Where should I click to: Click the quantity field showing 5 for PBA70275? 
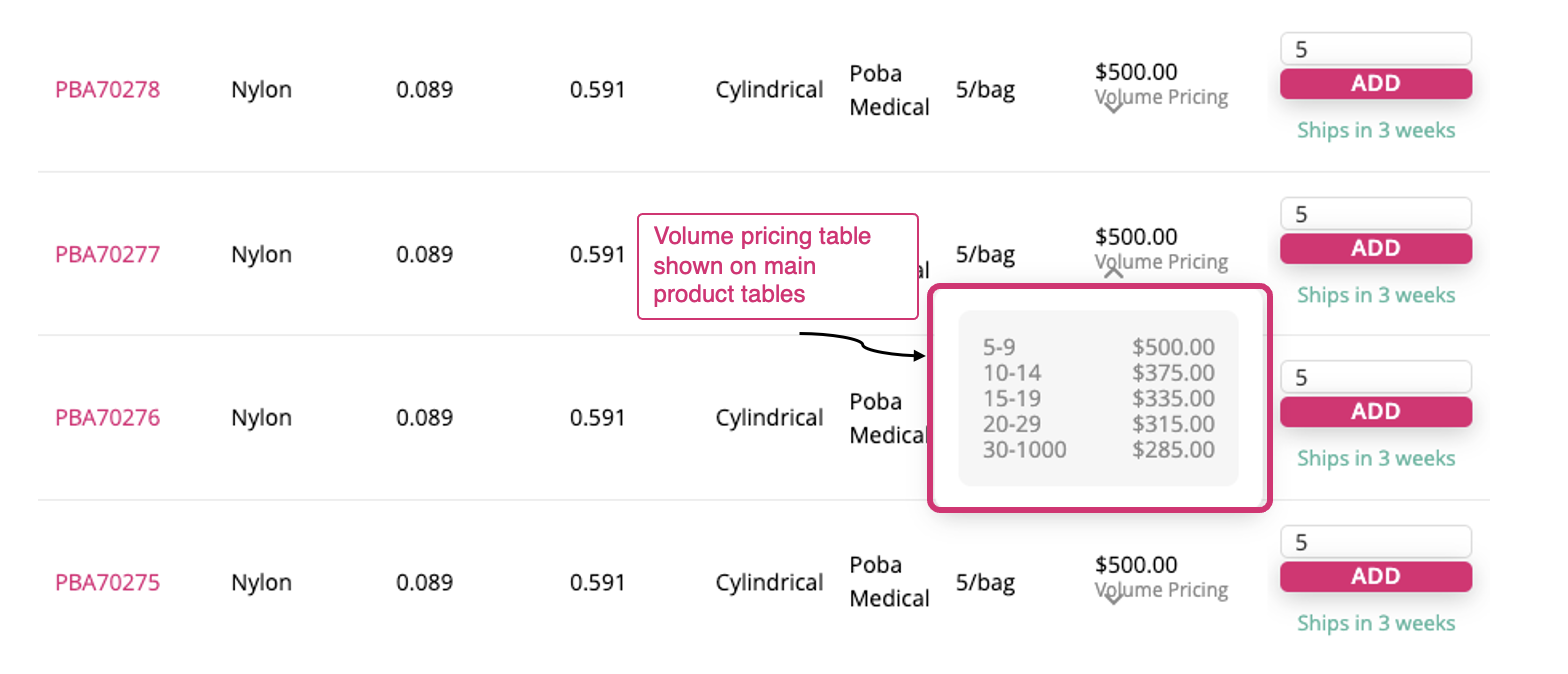tap(1375, 541)
